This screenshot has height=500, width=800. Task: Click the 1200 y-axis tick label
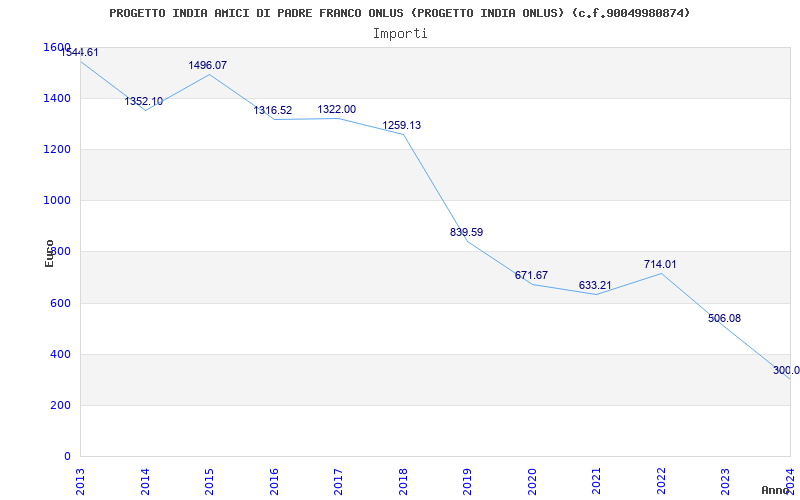[57, 149]
